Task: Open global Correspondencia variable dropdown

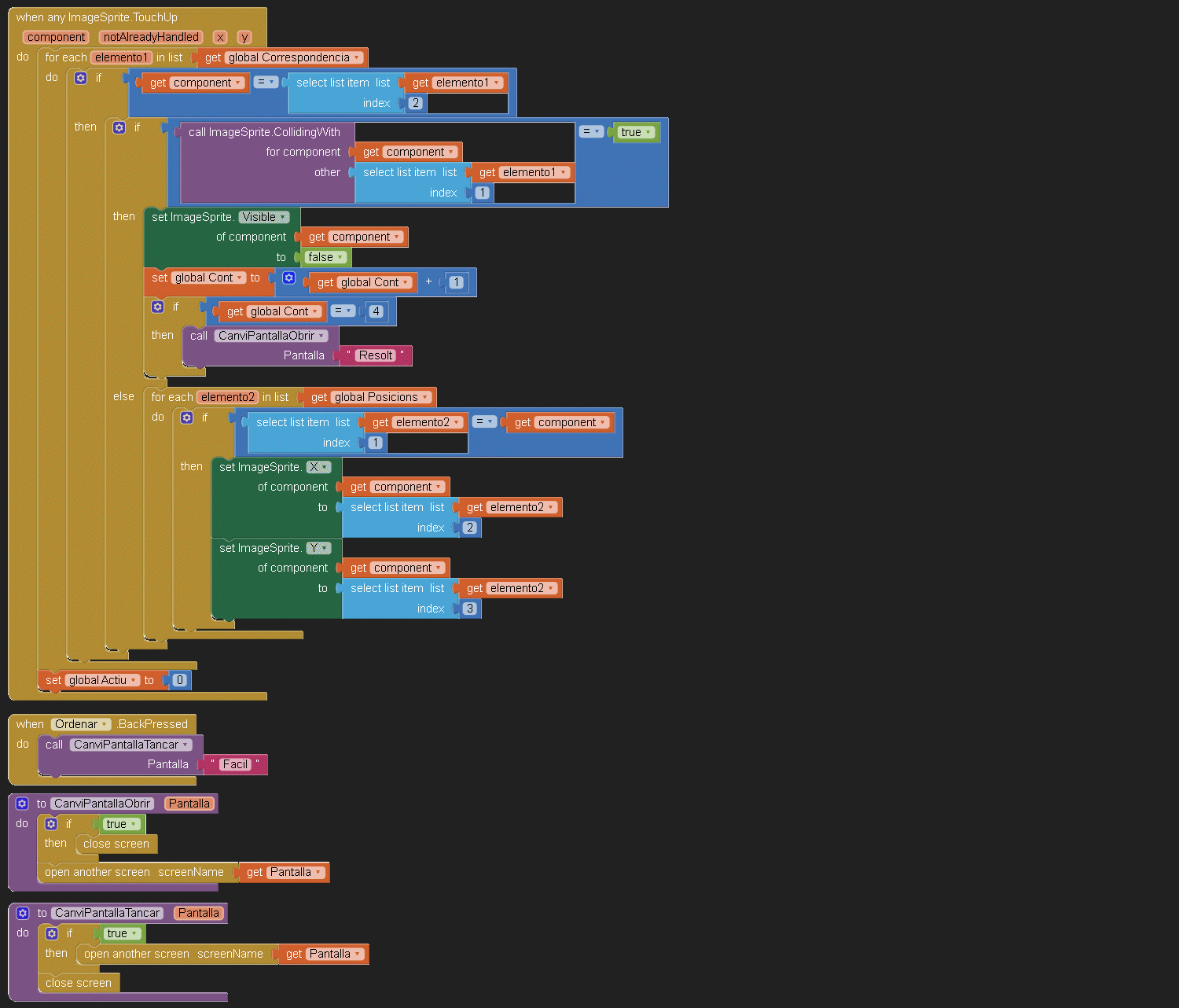Action: pos(294,57)
